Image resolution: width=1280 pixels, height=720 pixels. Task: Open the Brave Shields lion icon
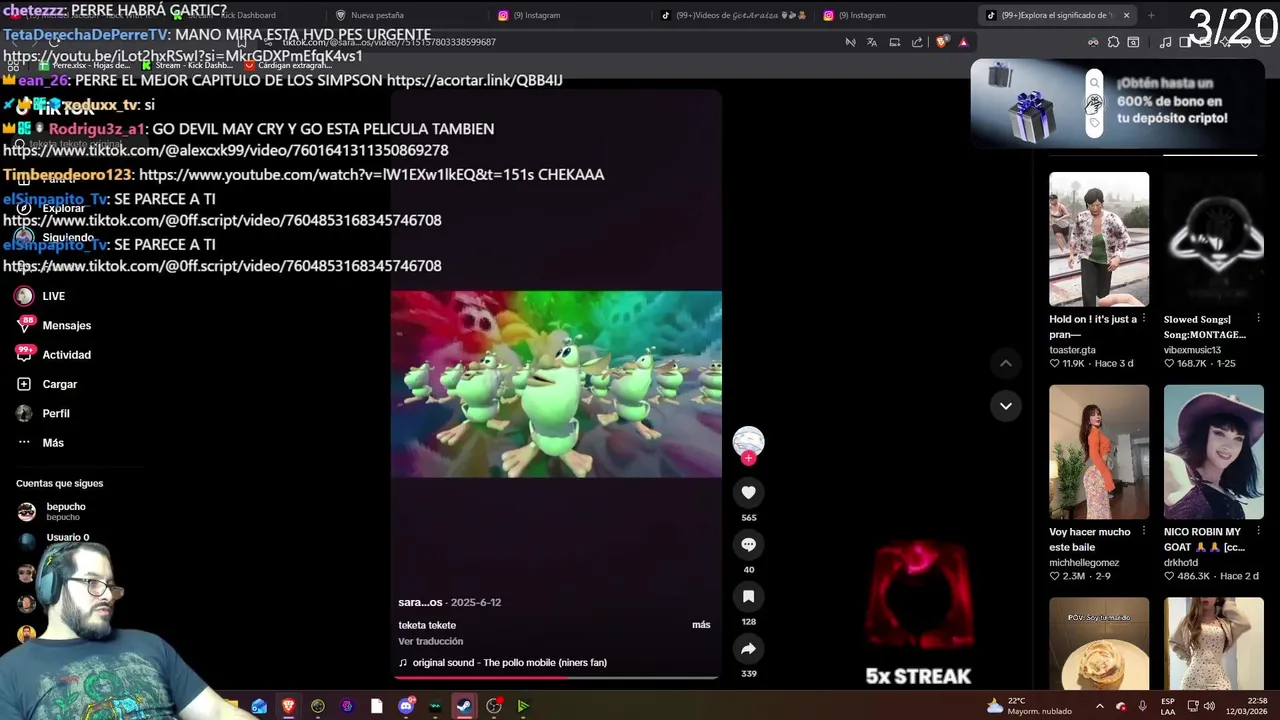coord(941,42)
